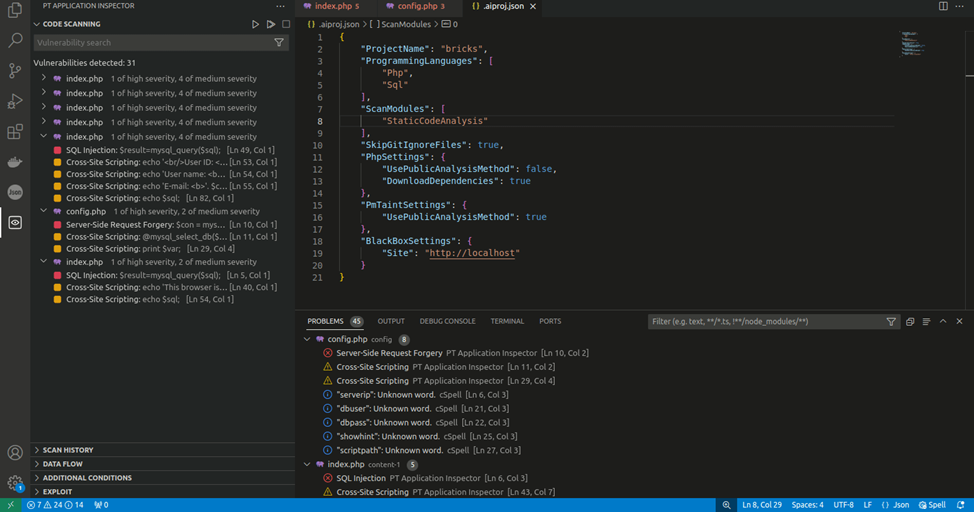
Task: Split the editor to the right
Action: click(943, 6)
